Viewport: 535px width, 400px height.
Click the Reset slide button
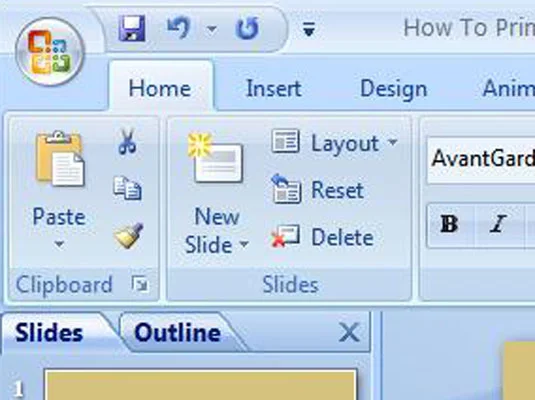(317, 189)
